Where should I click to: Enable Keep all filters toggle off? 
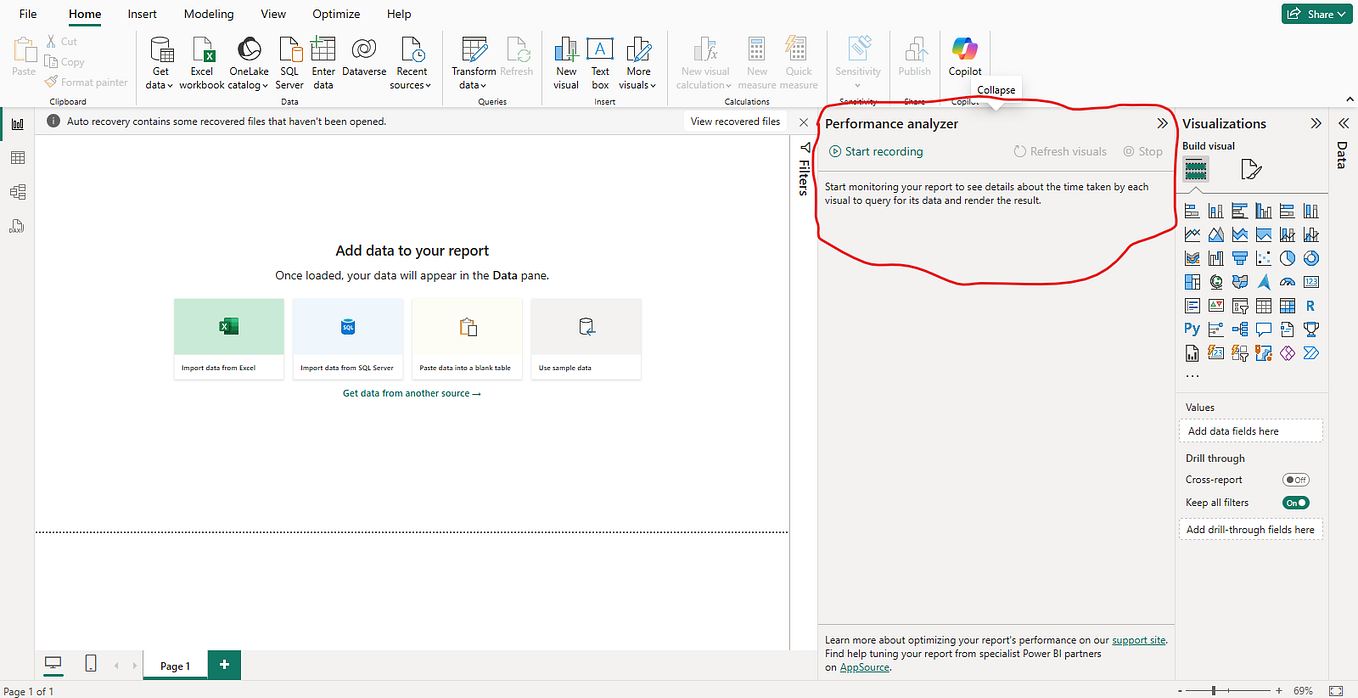[x=1295, y=502]
